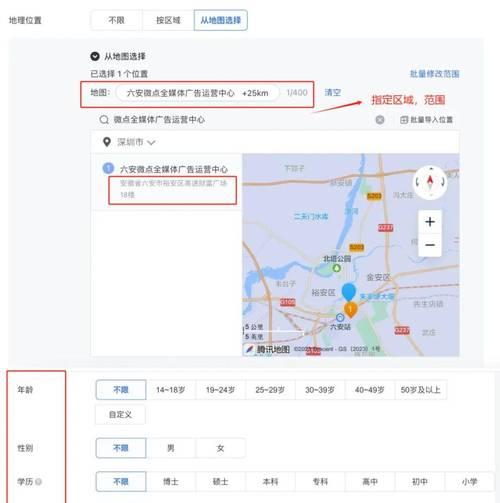Select education level 硕士
The height and width of the screenshot is (503, 500).
[x=220, y=482]
